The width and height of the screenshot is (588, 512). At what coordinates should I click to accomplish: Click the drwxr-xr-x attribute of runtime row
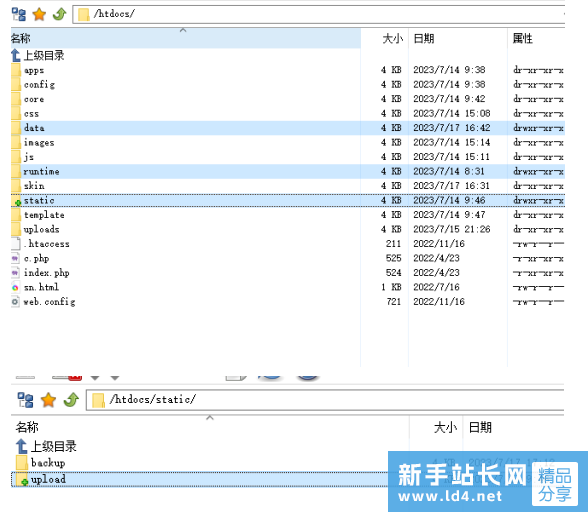click(538, 171)
